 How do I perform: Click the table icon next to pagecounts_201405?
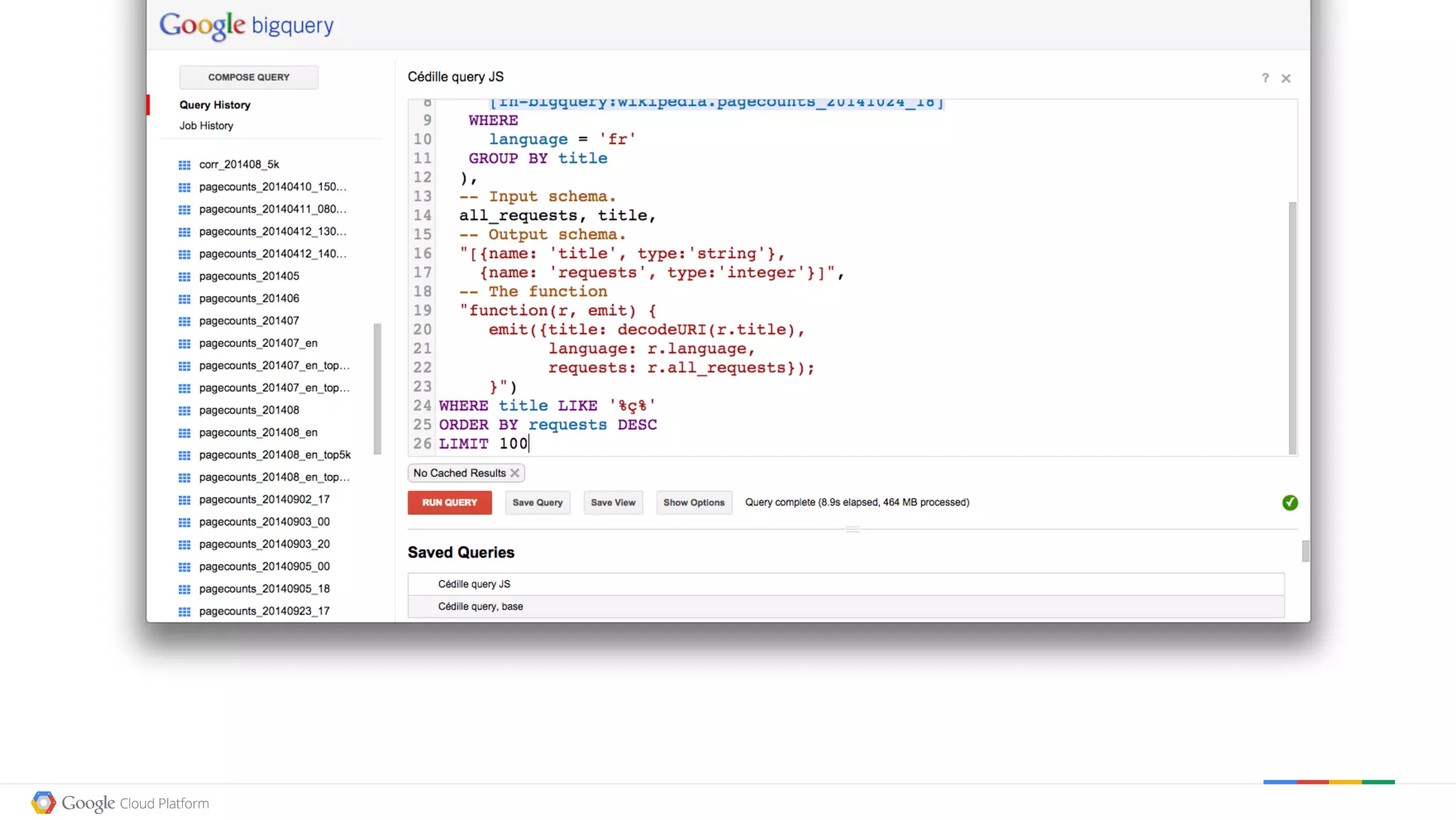point(184,277)
